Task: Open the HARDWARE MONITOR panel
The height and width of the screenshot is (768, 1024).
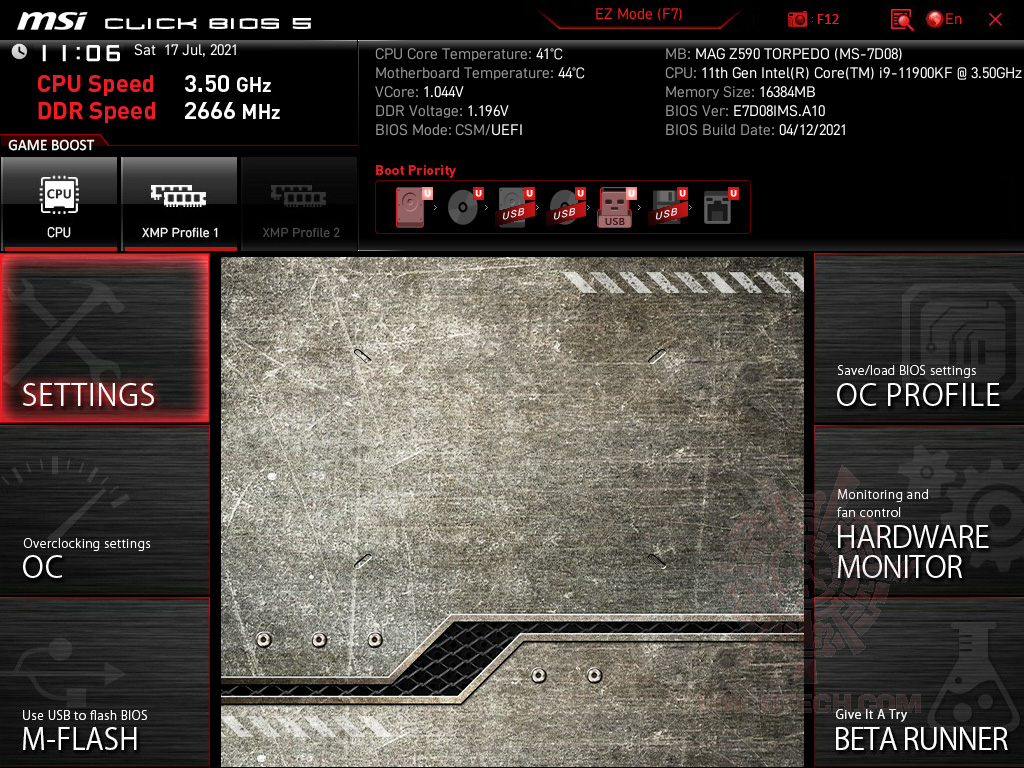Action: pos(920,512)
